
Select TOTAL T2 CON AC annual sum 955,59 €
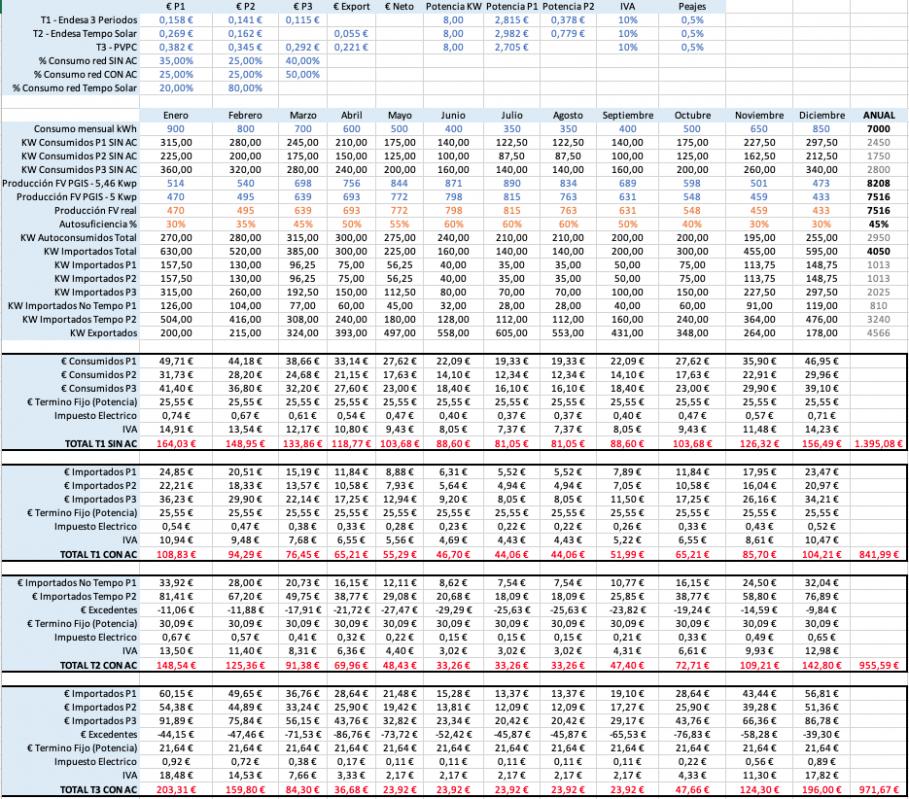[879, 665]
